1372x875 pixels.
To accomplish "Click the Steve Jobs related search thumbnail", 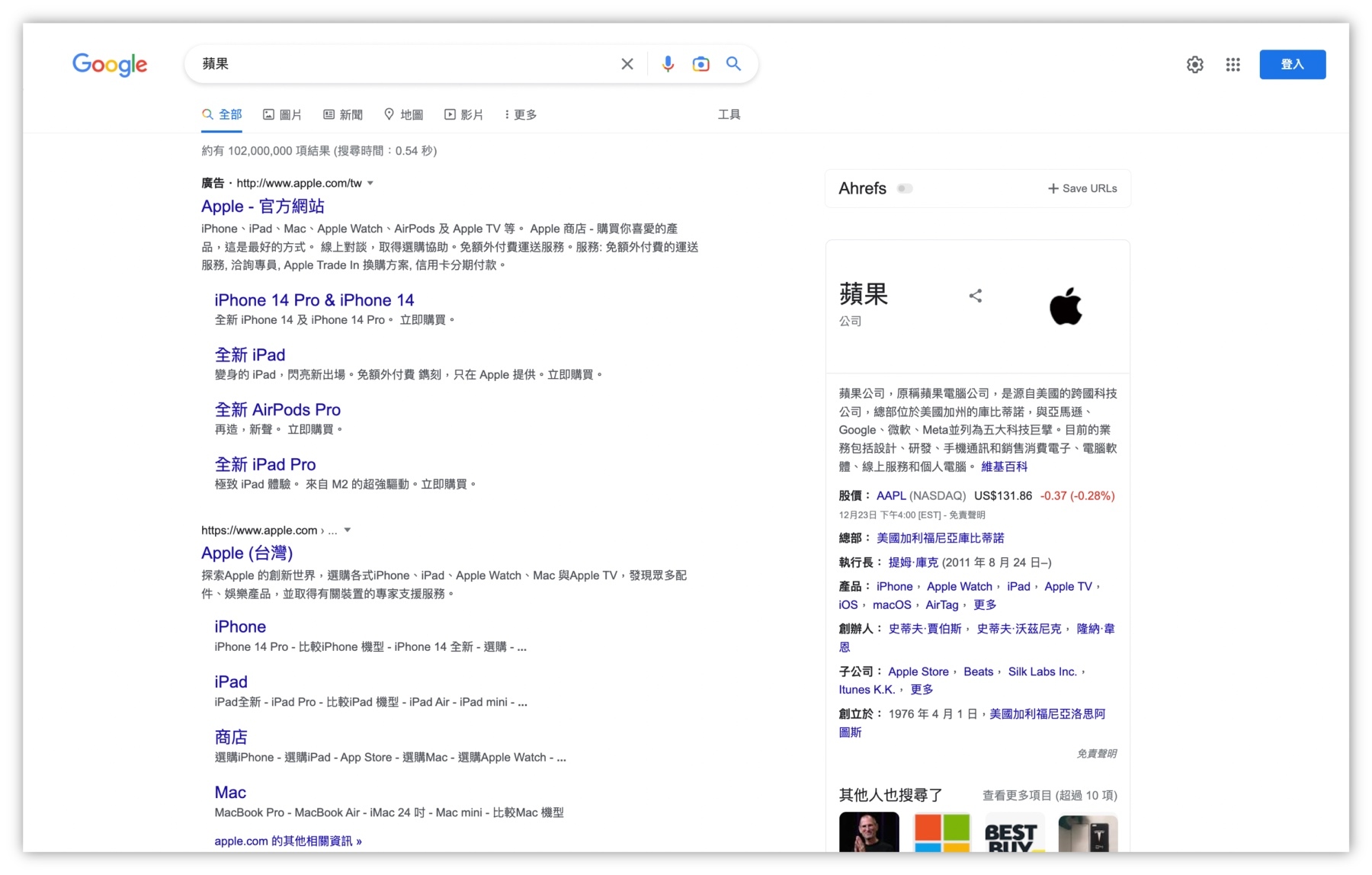I will (868, 835).
